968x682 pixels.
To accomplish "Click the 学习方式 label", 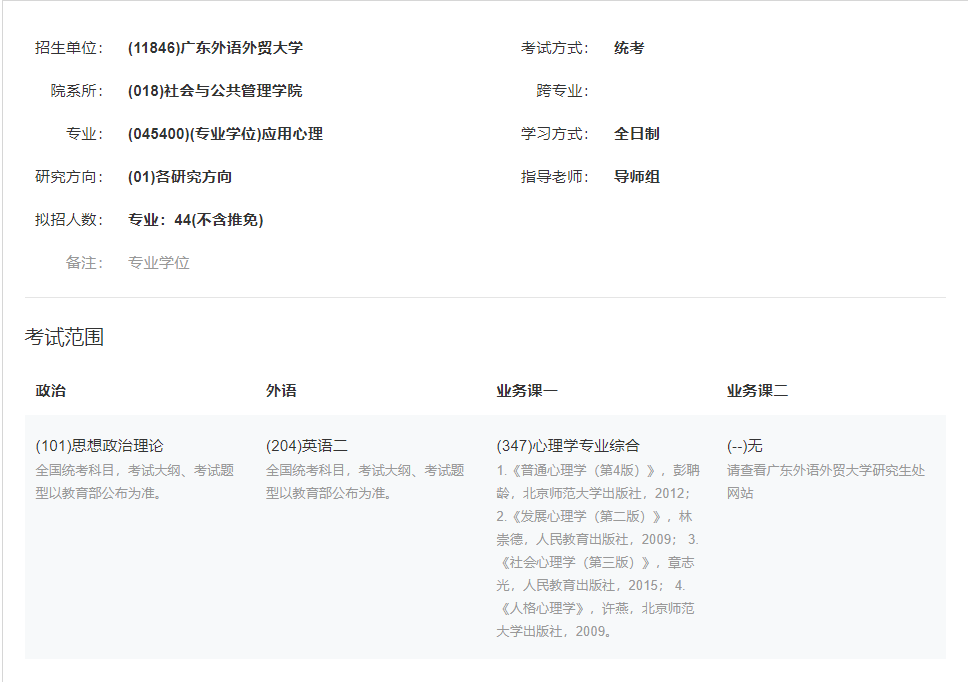I will tap(554, 134).
